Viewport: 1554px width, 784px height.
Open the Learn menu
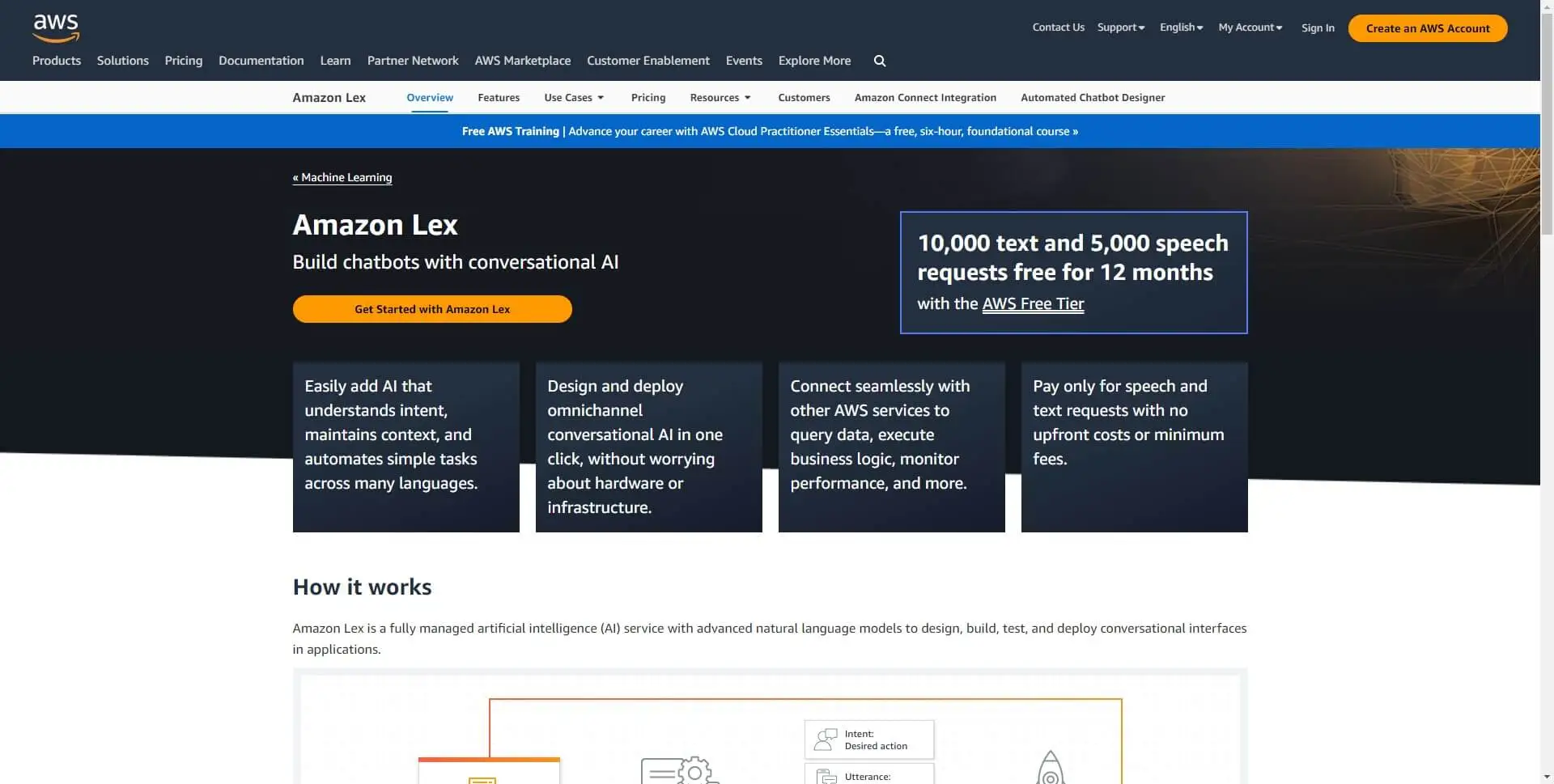point(335,61)
